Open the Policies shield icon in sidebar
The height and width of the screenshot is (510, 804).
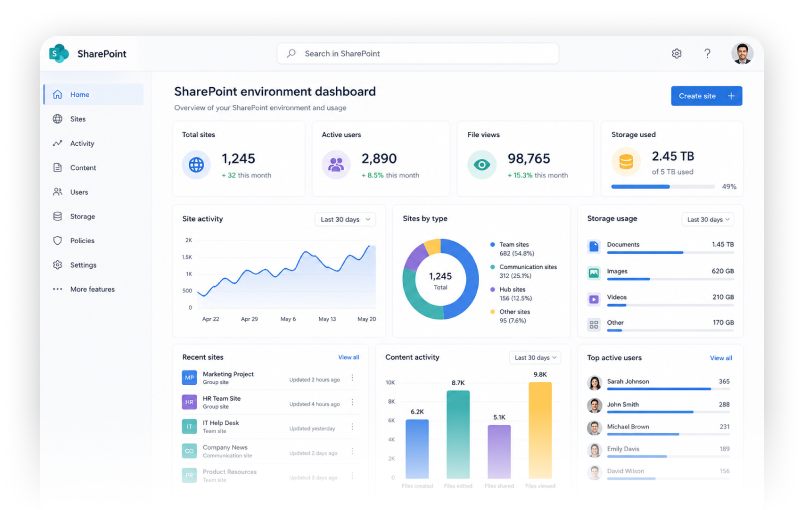(x=57, y=240)
